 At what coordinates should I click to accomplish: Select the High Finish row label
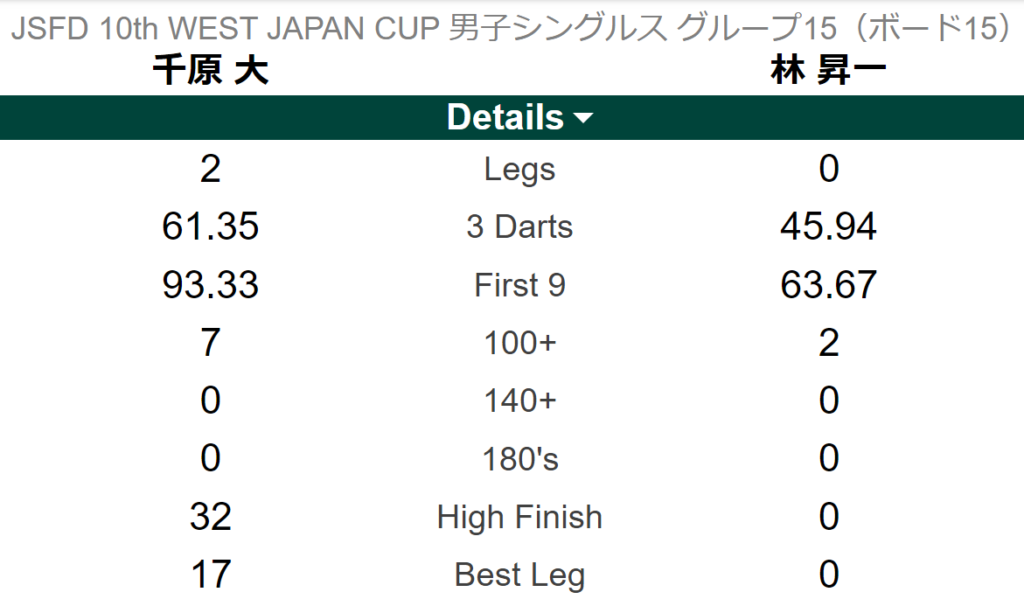(x=519, y=517)
